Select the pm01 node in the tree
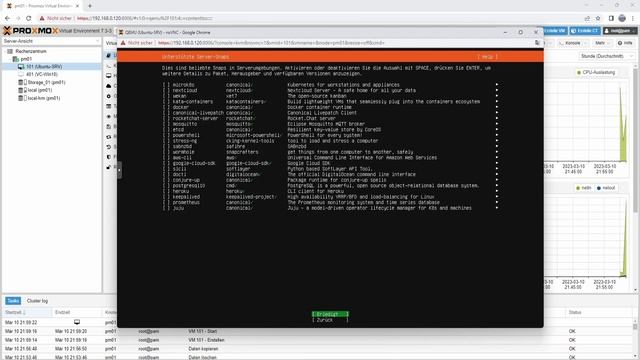 click(x=26, y=59)
